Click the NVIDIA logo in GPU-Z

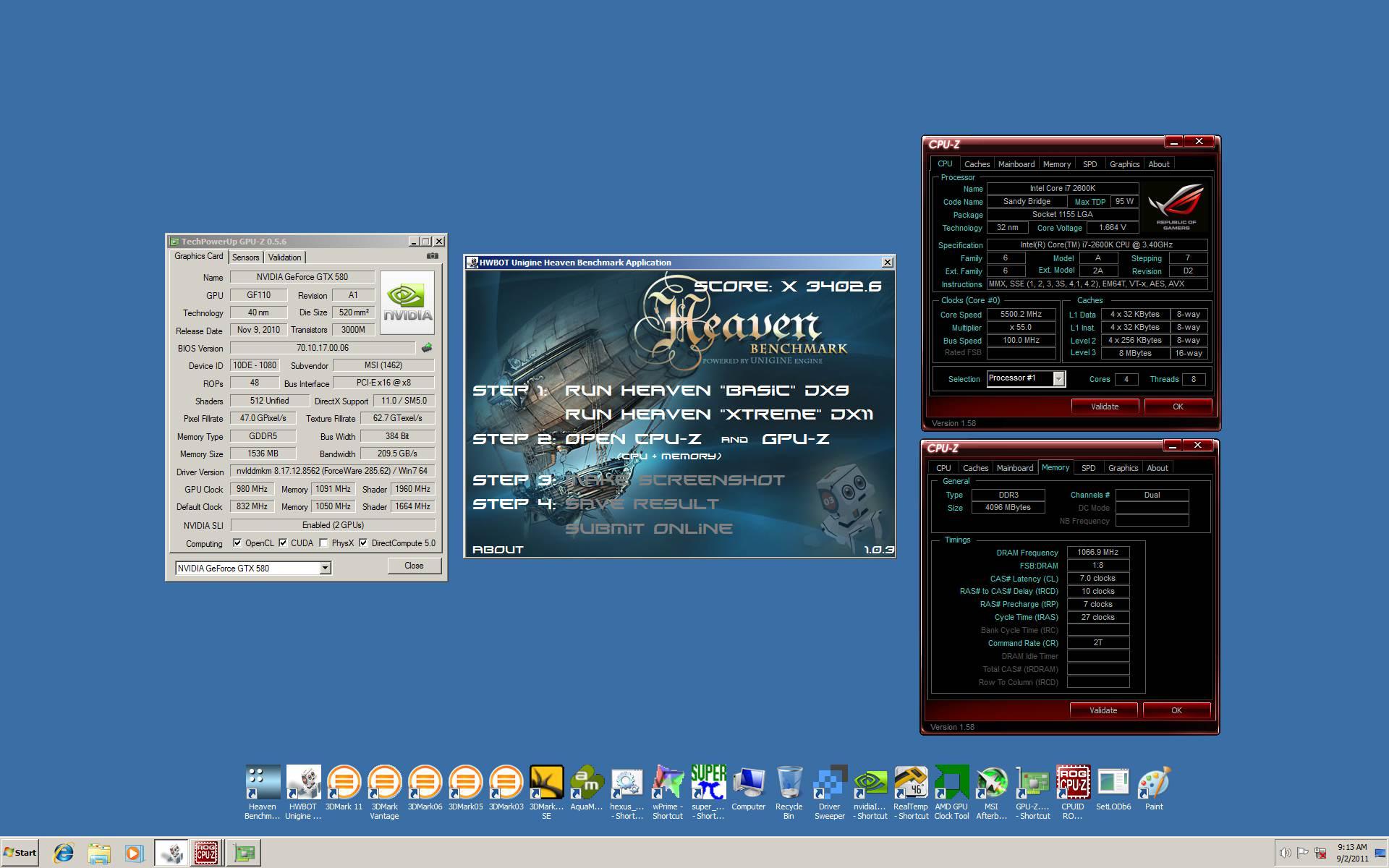407,302
